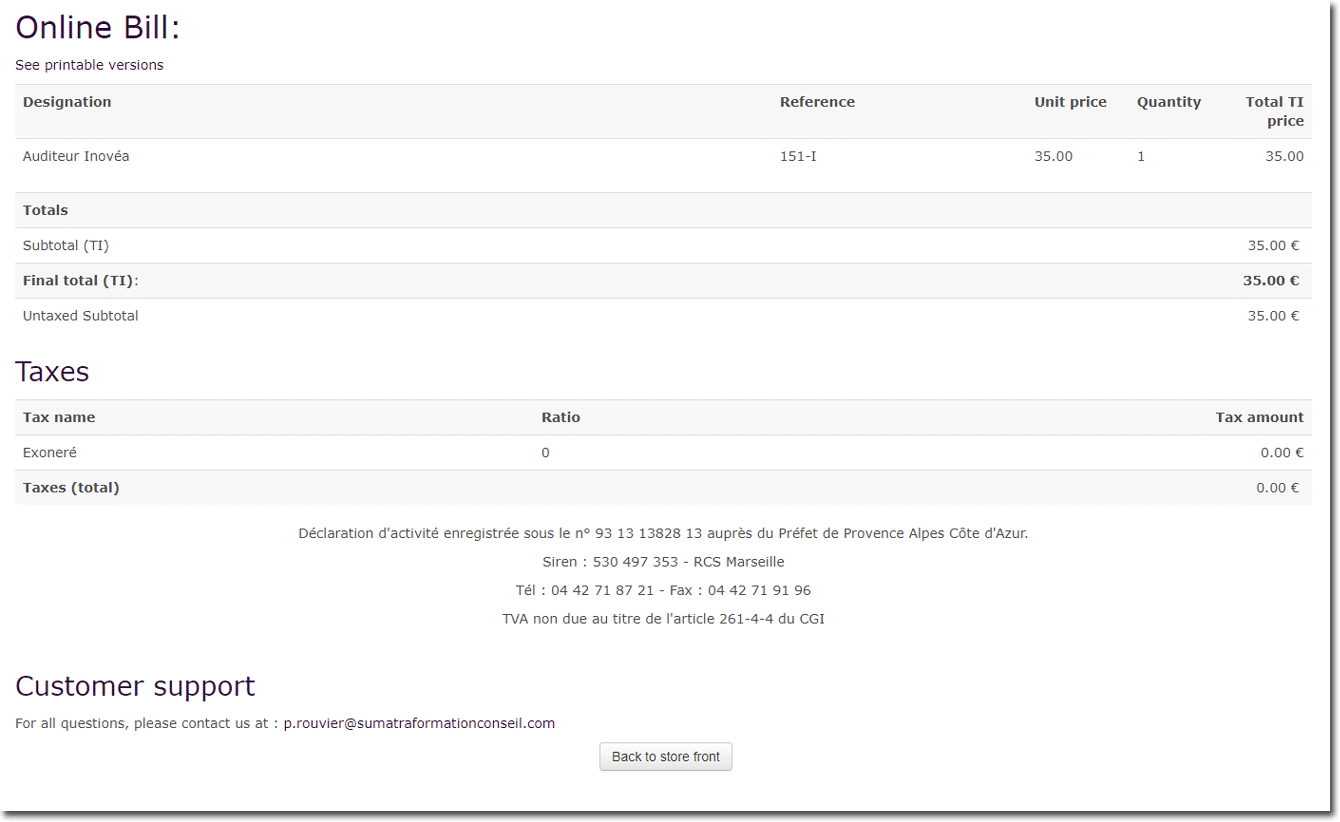Click the Final total (TI) row label
This screenshot has height=822, width=1340.
pyautogui.click(x=80, y=281)
